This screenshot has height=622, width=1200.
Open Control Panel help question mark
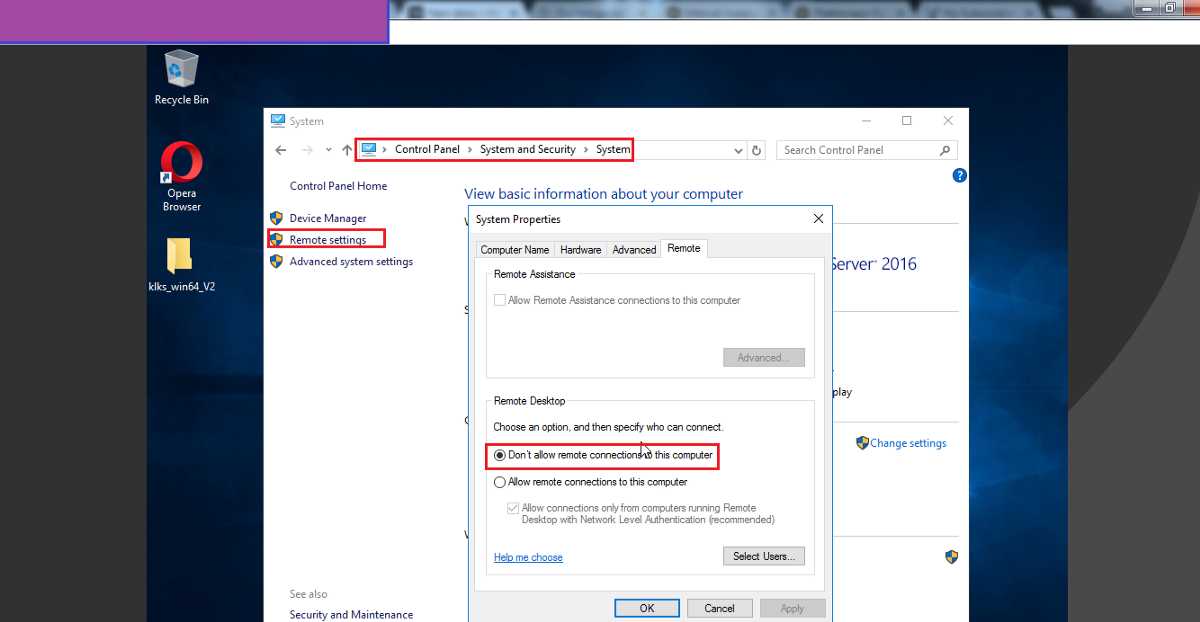[x=960, y=176]
